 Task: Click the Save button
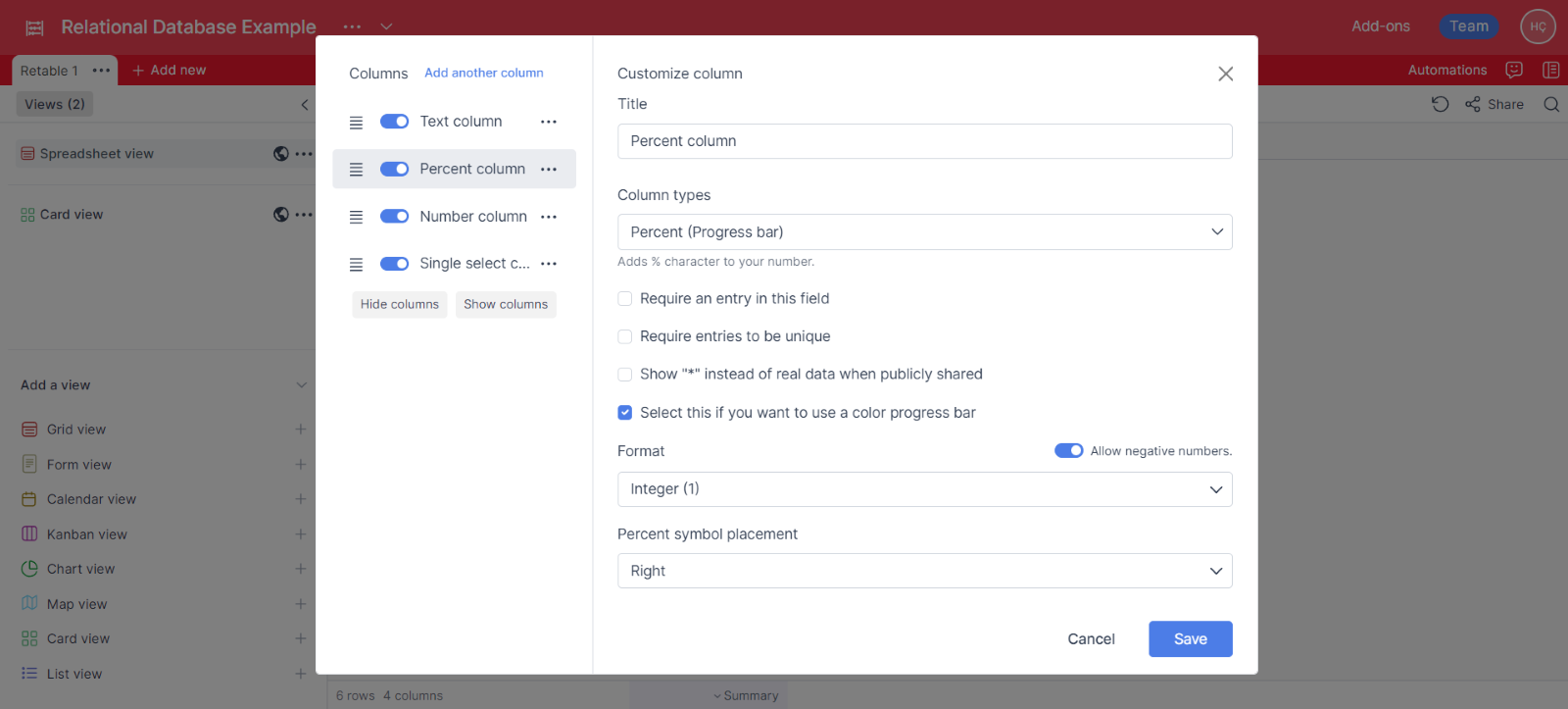coord(1190,639)
